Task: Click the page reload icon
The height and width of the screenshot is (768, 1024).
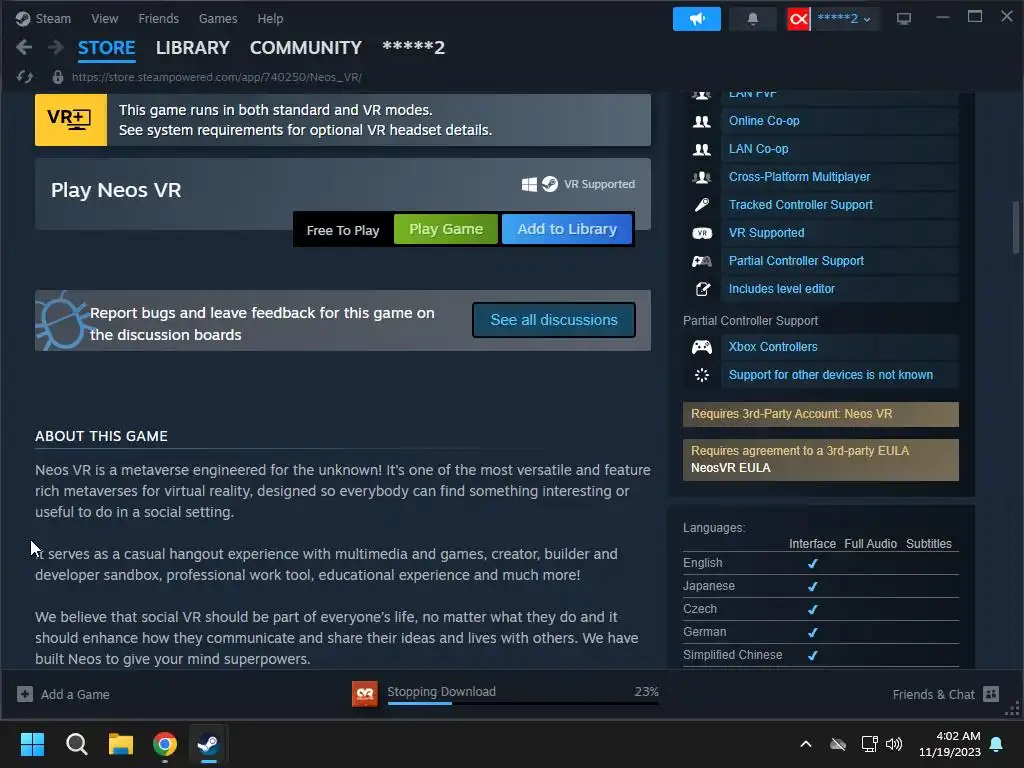Action: [x=25, y=77]
